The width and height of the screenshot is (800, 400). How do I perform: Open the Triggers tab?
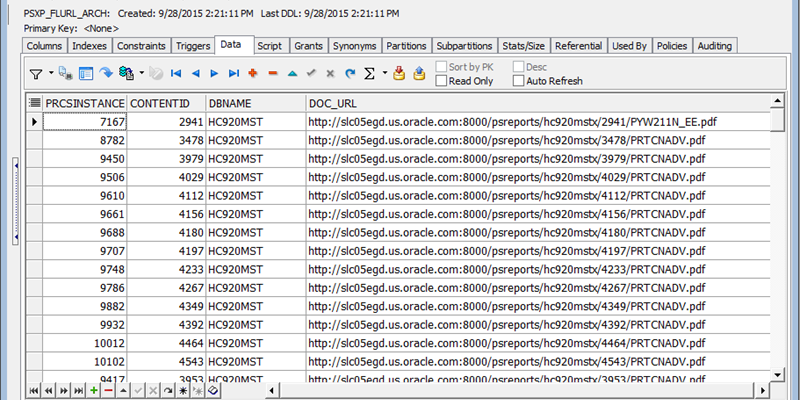coord(193,46)
